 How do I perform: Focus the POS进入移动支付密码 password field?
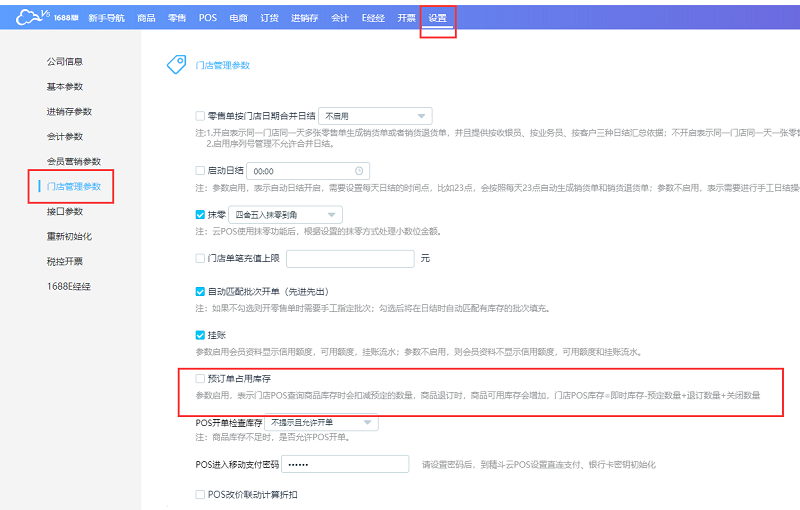(343, 464)
